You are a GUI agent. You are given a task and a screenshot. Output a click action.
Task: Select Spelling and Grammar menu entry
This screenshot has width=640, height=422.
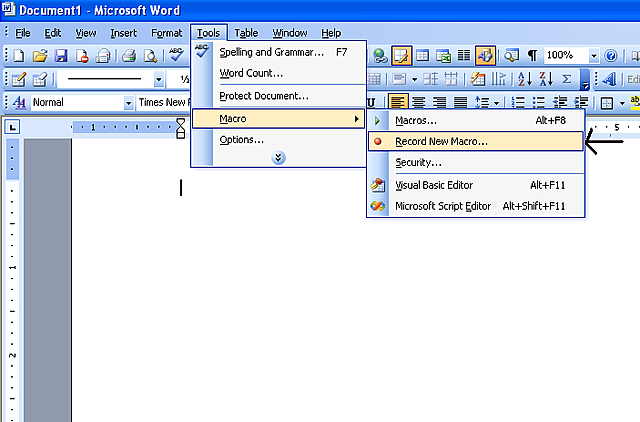pyautogui.click(x=278, y=52)
